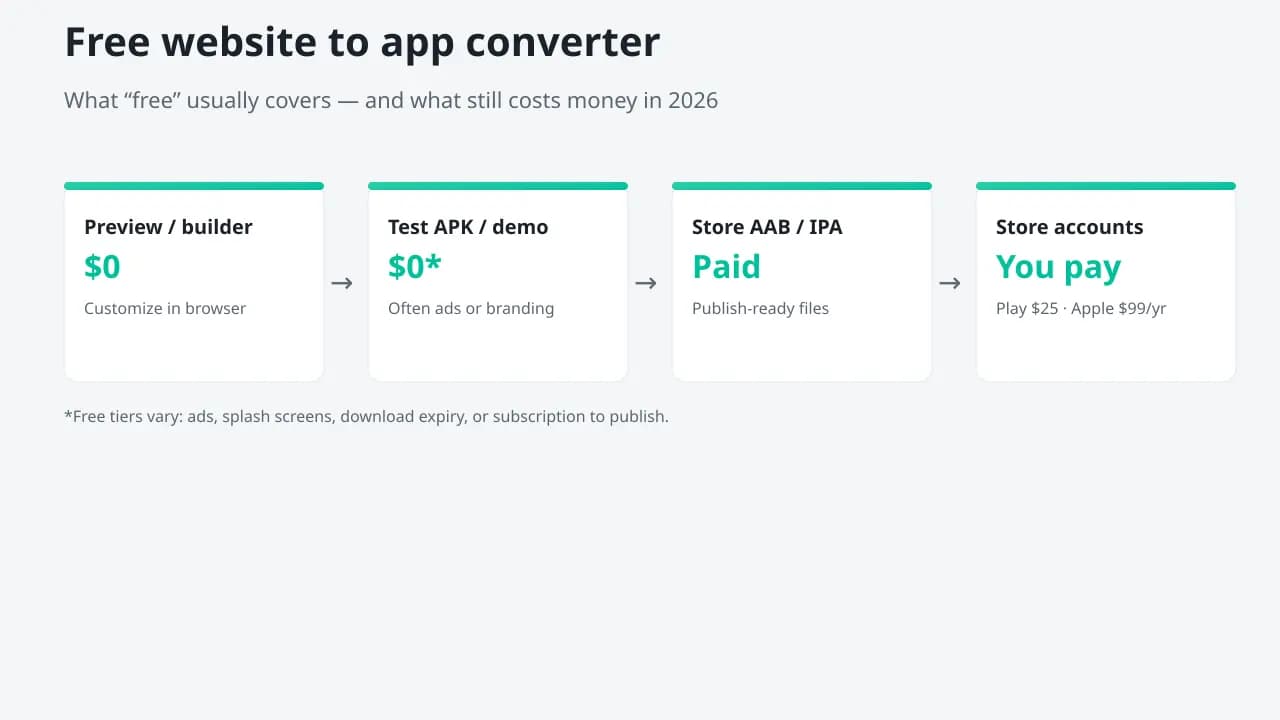The width and height of the screenshot is (1280, 720).
Task: Click 'Often ads or branding' text
Action: point(471,308)
